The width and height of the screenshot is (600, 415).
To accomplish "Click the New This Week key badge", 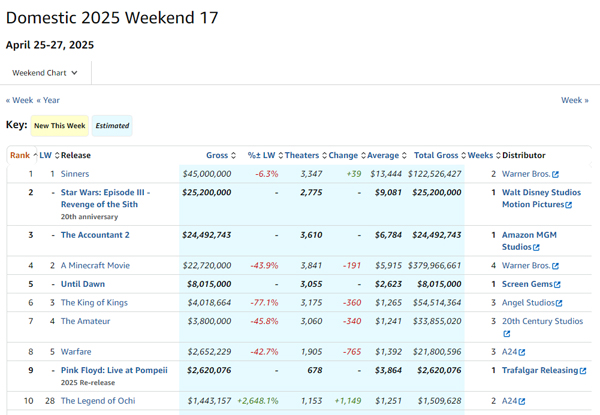I will [60, 126].
